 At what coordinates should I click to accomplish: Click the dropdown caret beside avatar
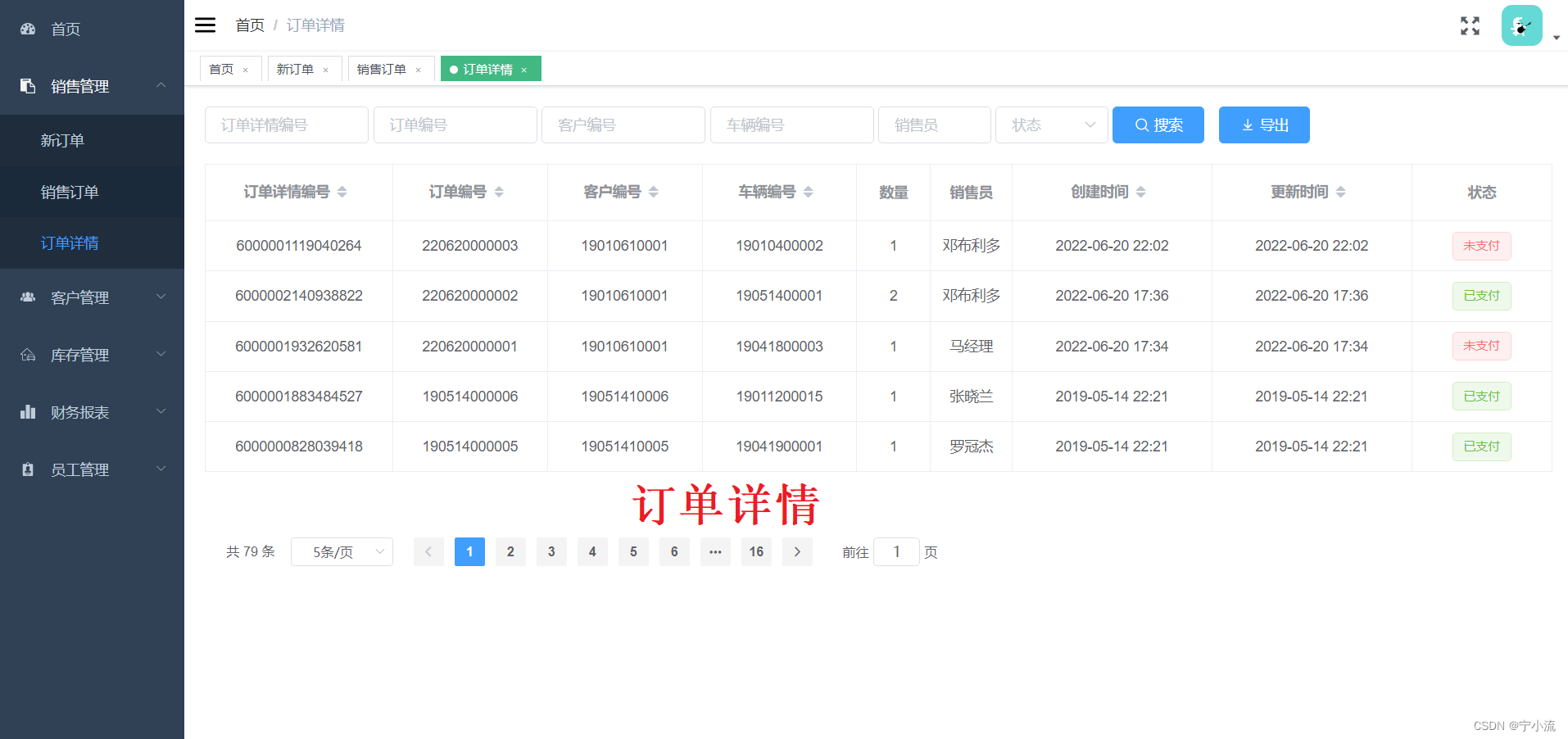(x=1556, y=38)
